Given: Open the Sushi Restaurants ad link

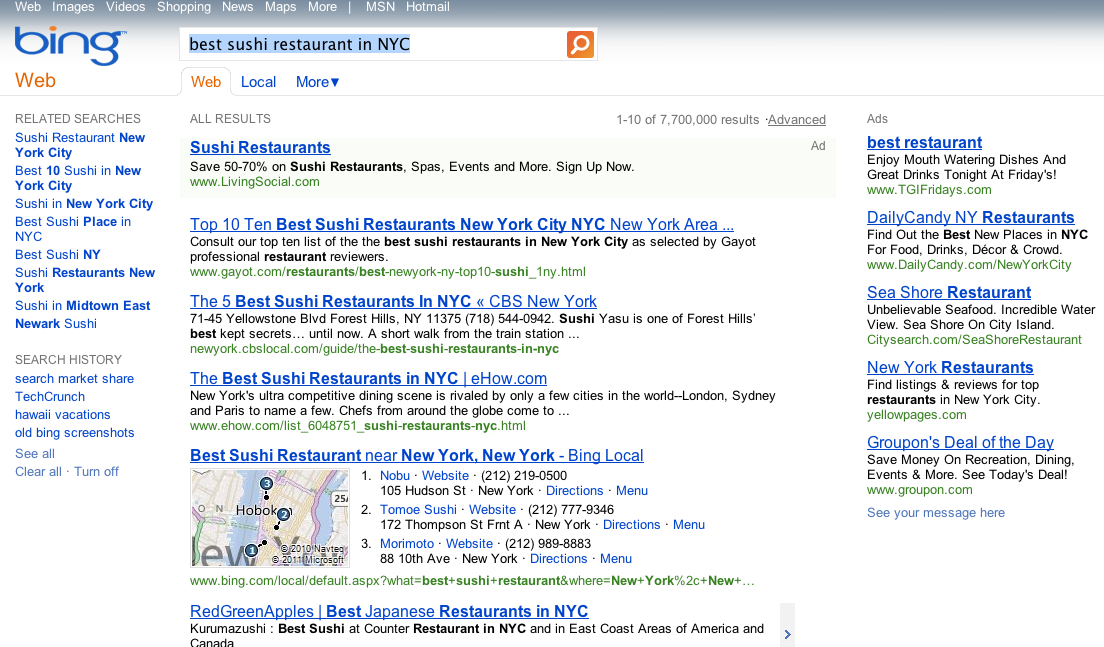Looking at the screenshot, I should 260,147.
